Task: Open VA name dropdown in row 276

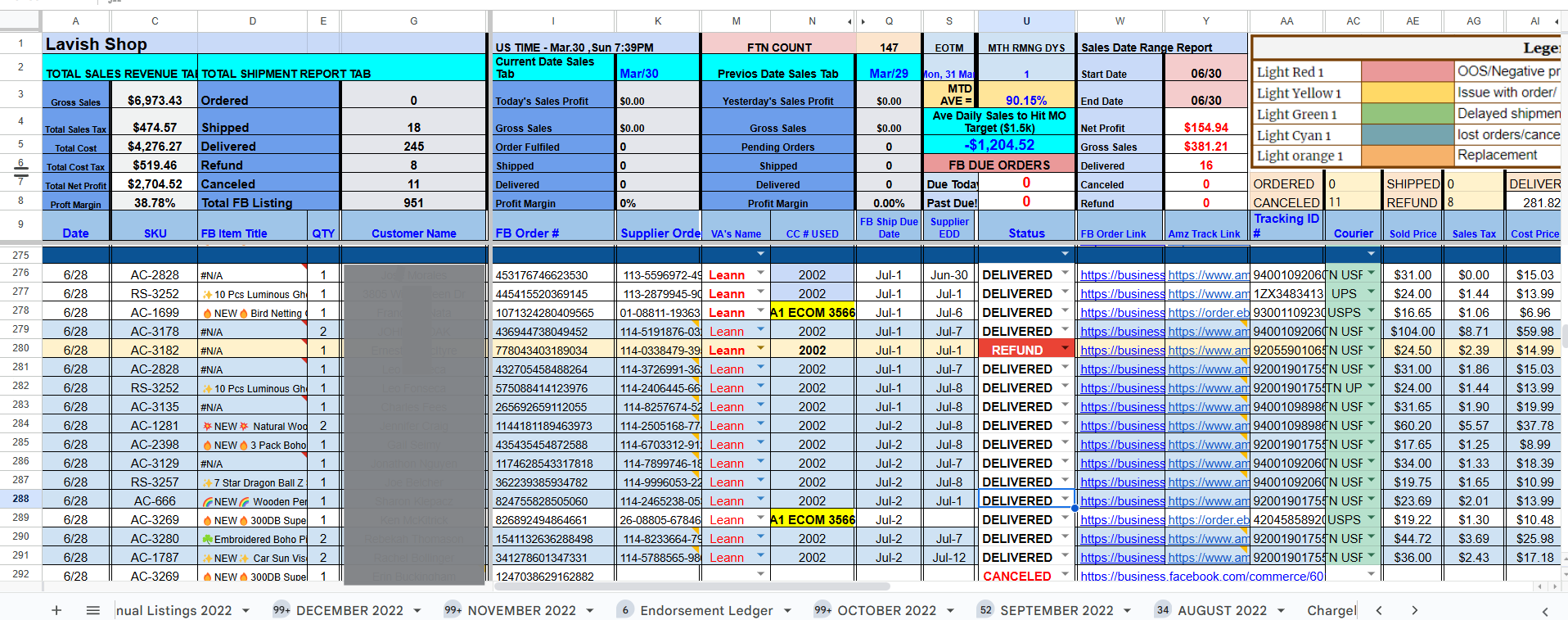Action: coord(760,274)
